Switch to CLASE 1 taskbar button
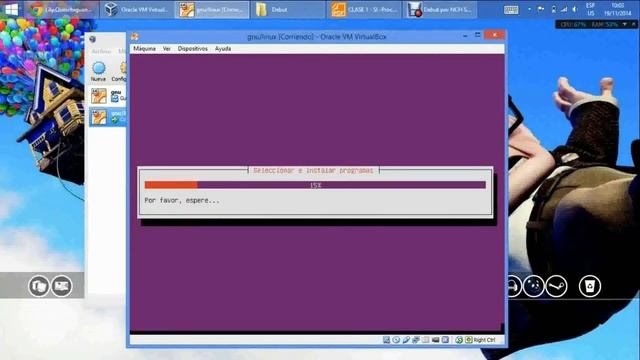 tap(363, 9)
